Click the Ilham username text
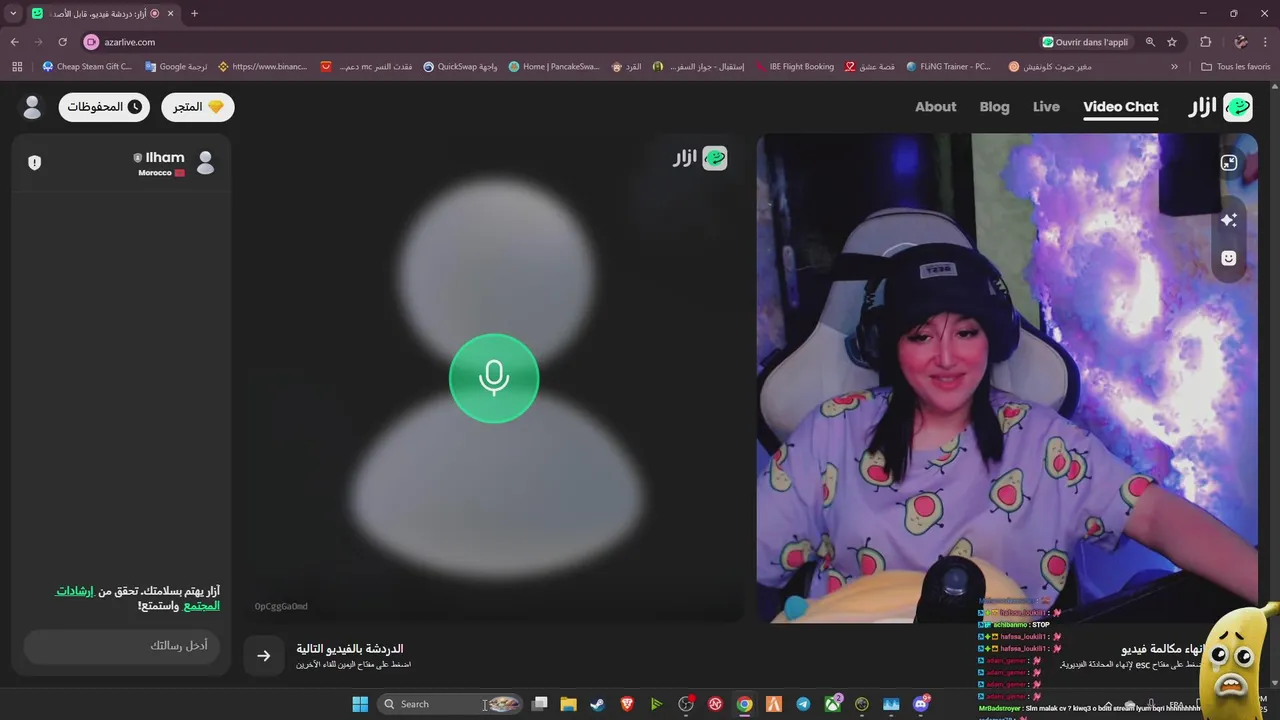Screen dimensions: 1280x720 165,157
